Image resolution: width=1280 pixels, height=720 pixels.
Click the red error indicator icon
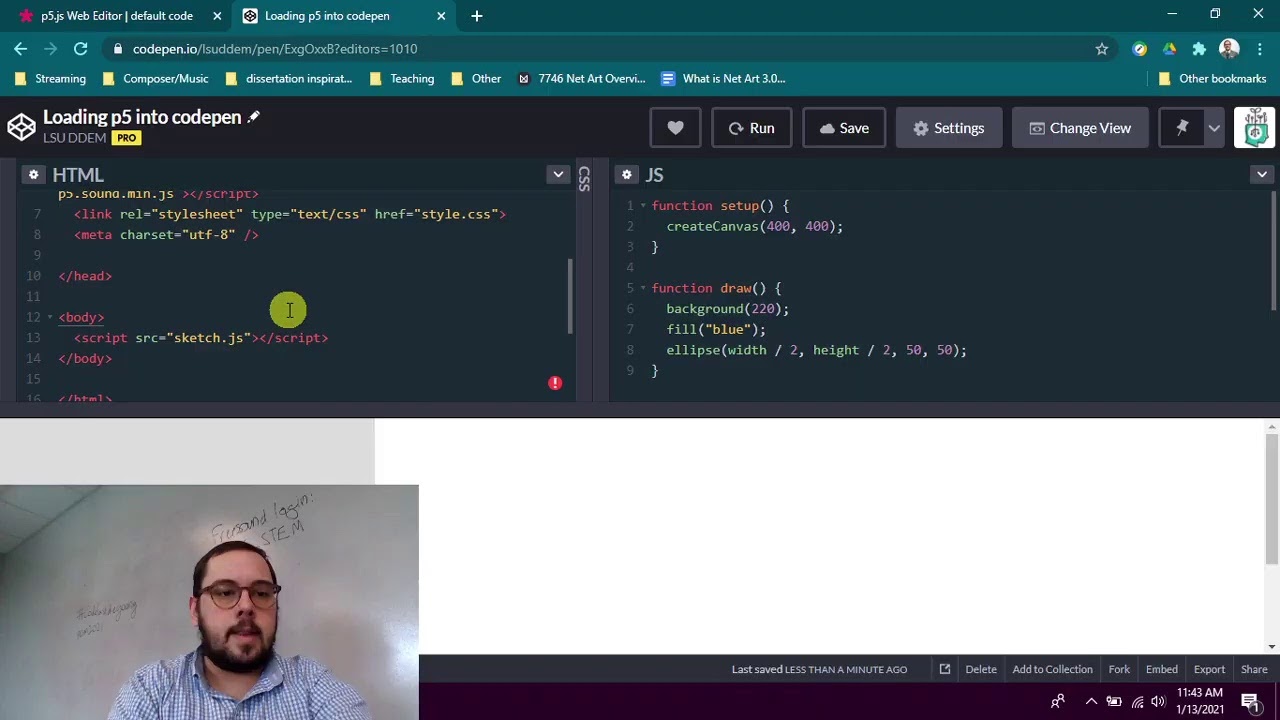tap(555, 383)
